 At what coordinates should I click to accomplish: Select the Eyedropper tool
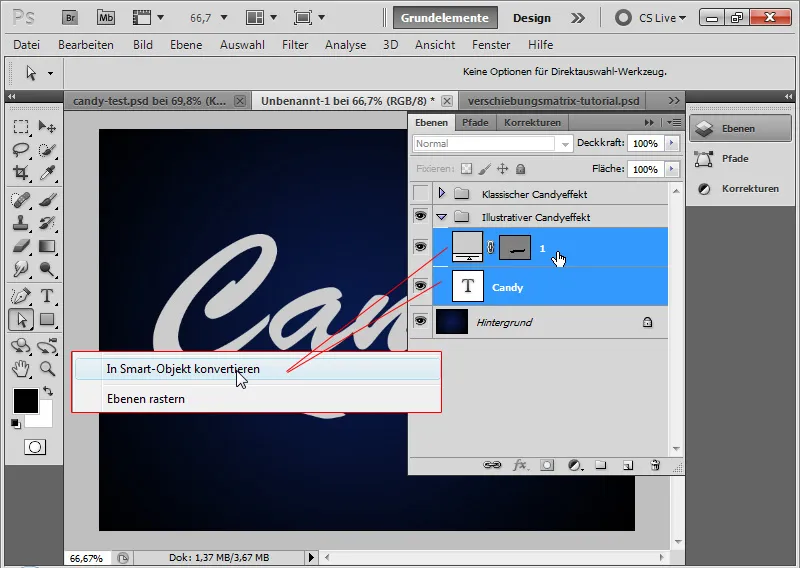point(47,172)
